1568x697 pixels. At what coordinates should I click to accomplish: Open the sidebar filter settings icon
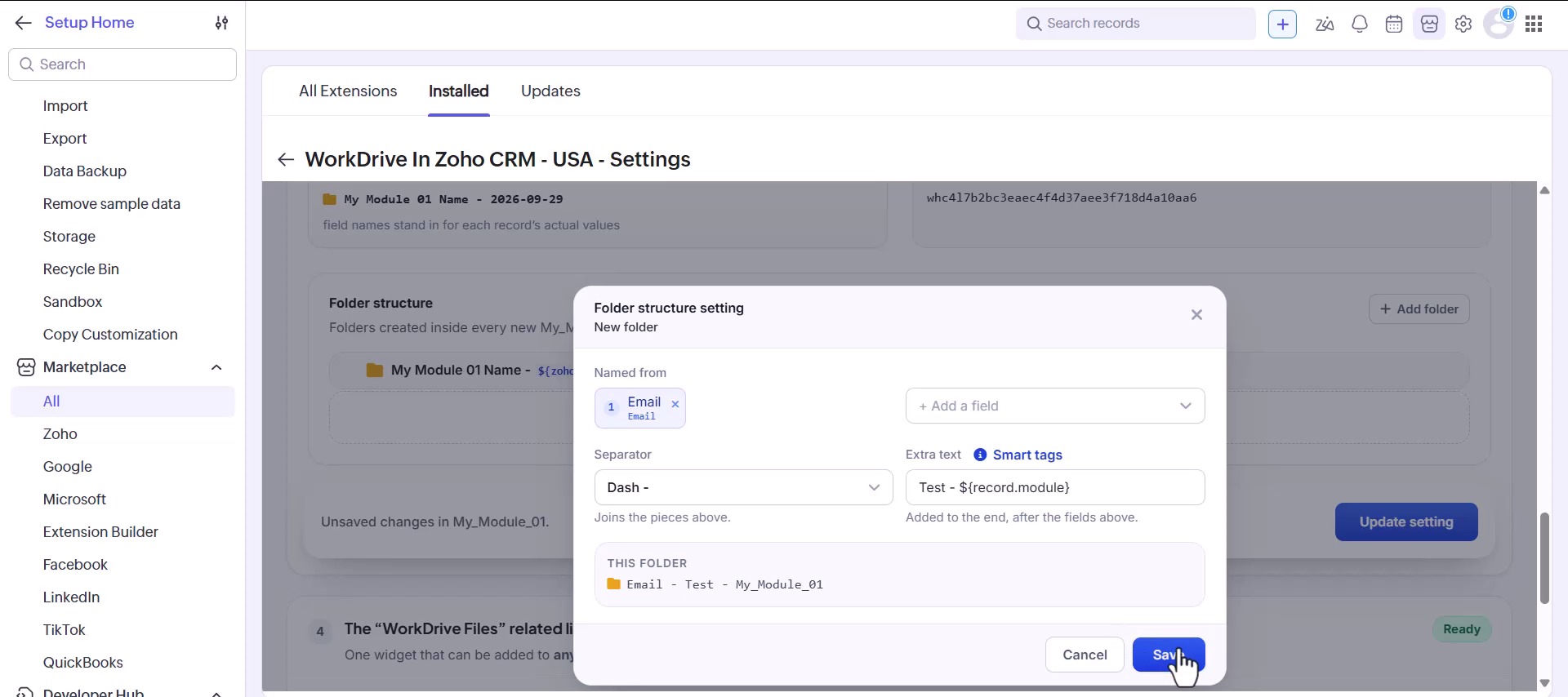point(221,23)
